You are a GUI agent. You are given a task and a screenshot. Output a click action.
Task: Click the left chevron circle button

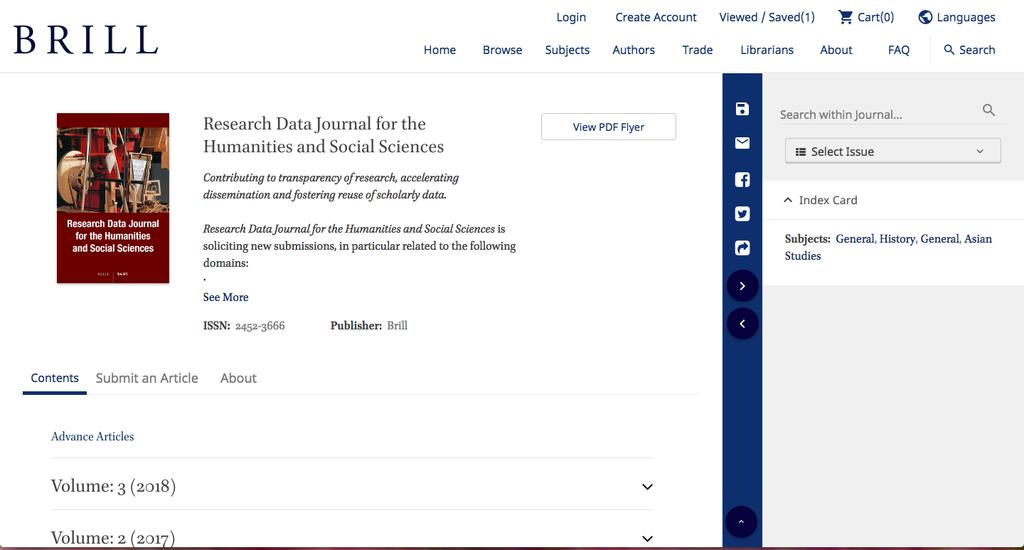742,324
